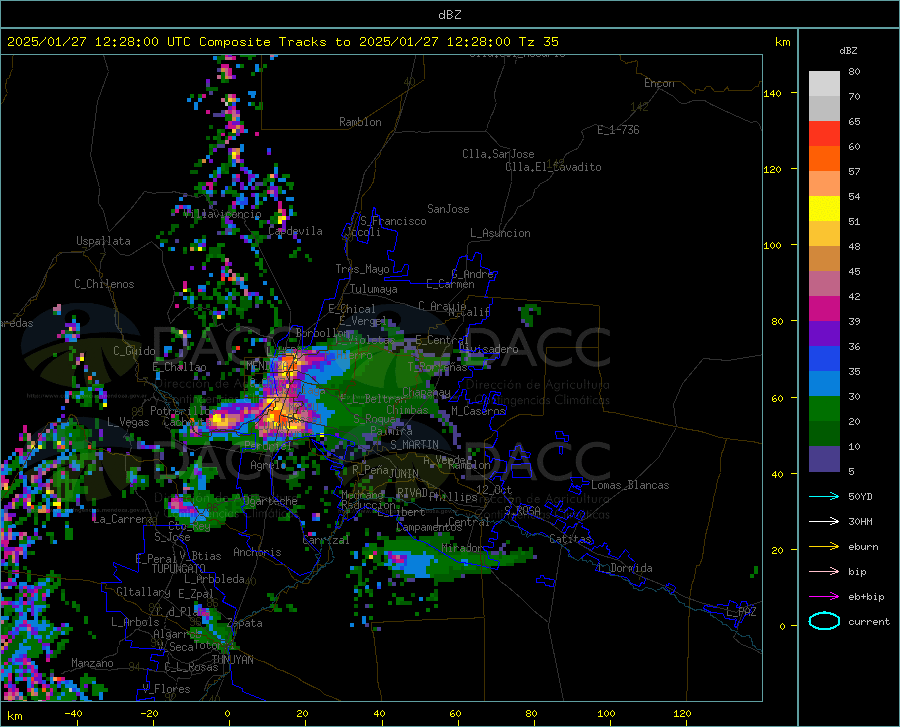Click the cyan 'current' ellipse icon
Screen dimensions: 900x727
point(824,621)
